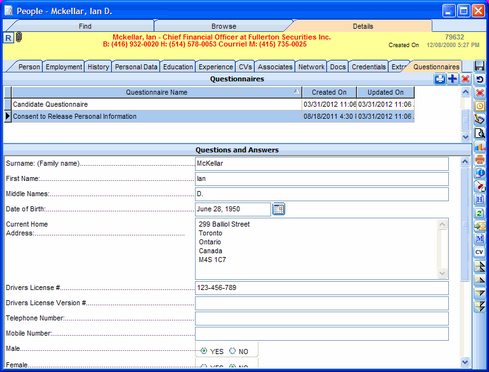Click the undo/refresh arrow icon in sidebar
489x372 pixels.
[x=480, y=79]
